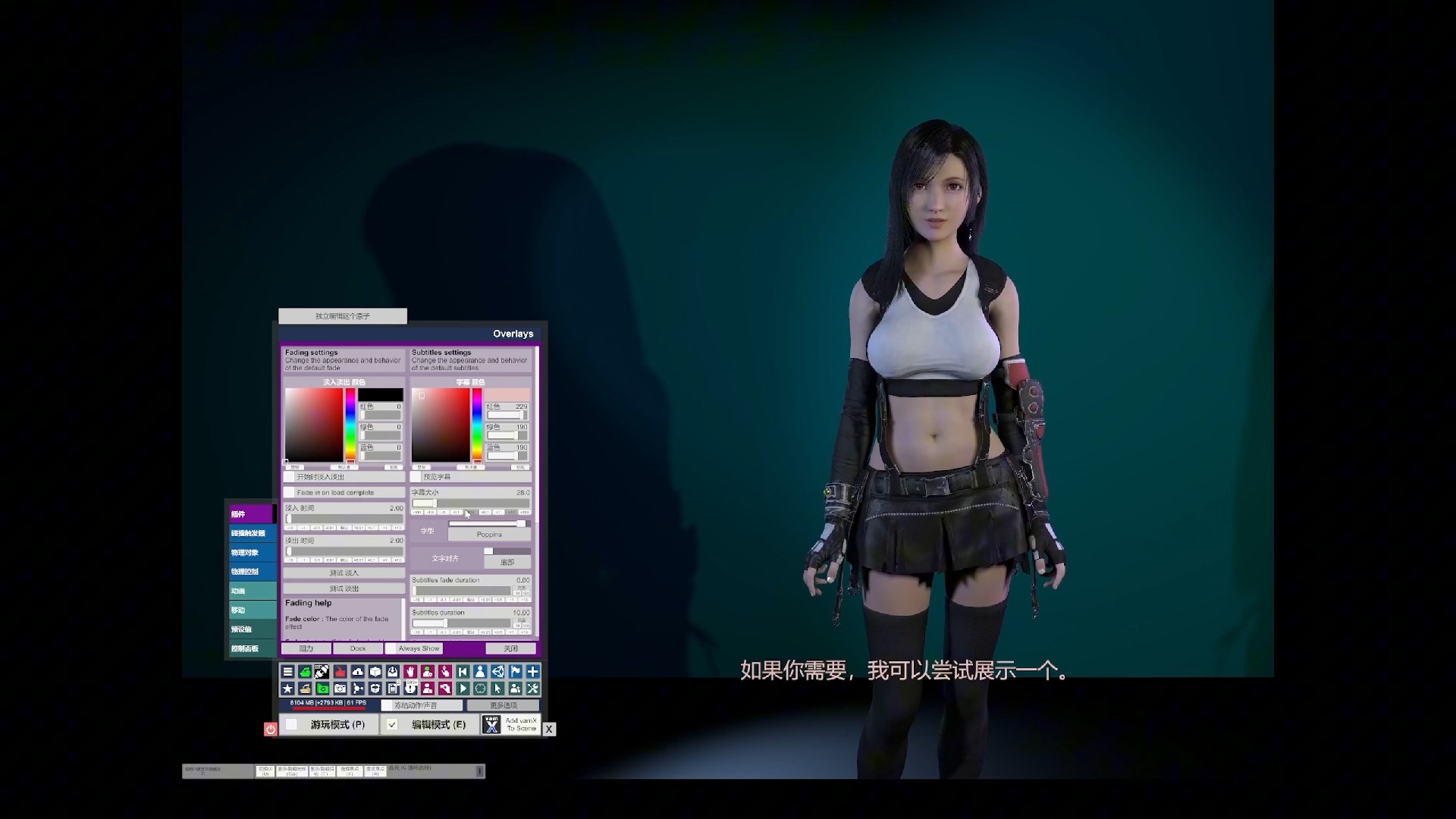Image resolution: width=1456 pixels, height=819 pixels.
Task: Select the fourth tab in left sidebar
Action: 252,572
